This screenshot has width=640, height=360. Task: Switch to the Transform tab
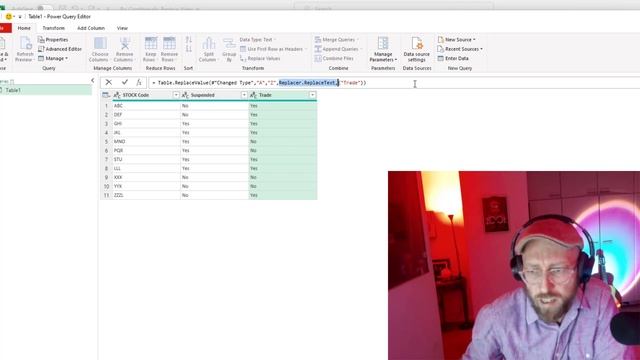pyautogui.click(x=53, y=28)
